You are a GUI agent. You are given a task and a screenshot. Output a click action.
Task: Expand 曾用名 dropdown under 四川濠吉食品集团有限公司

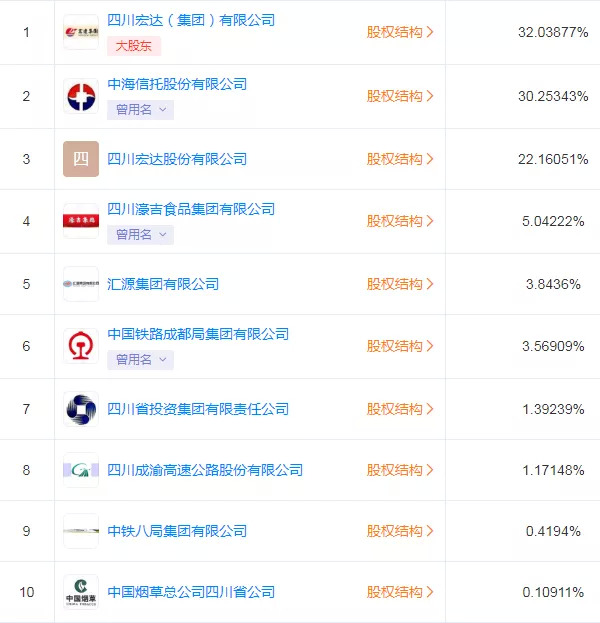140,235
